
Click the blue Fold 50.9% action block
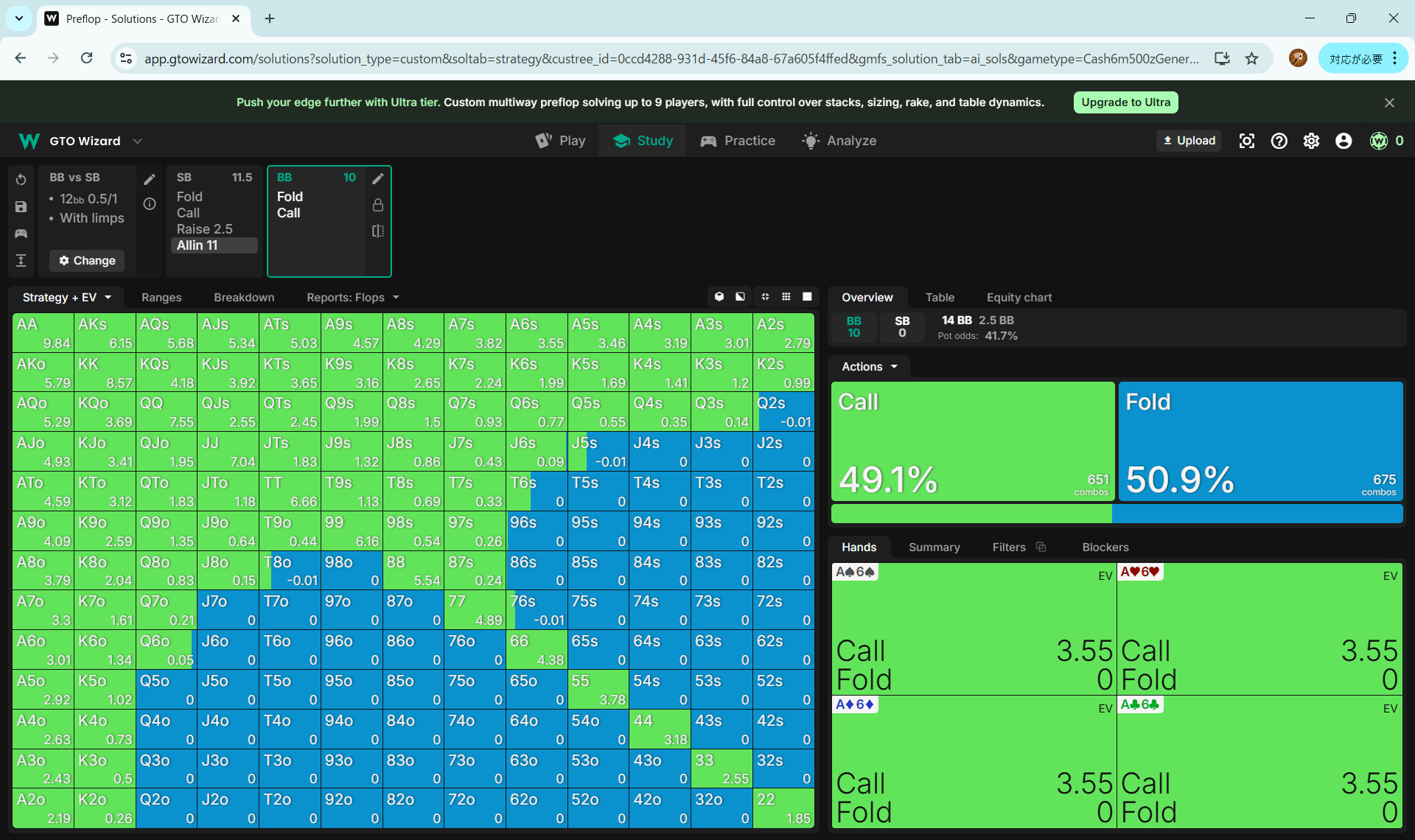coord(1260,441)
